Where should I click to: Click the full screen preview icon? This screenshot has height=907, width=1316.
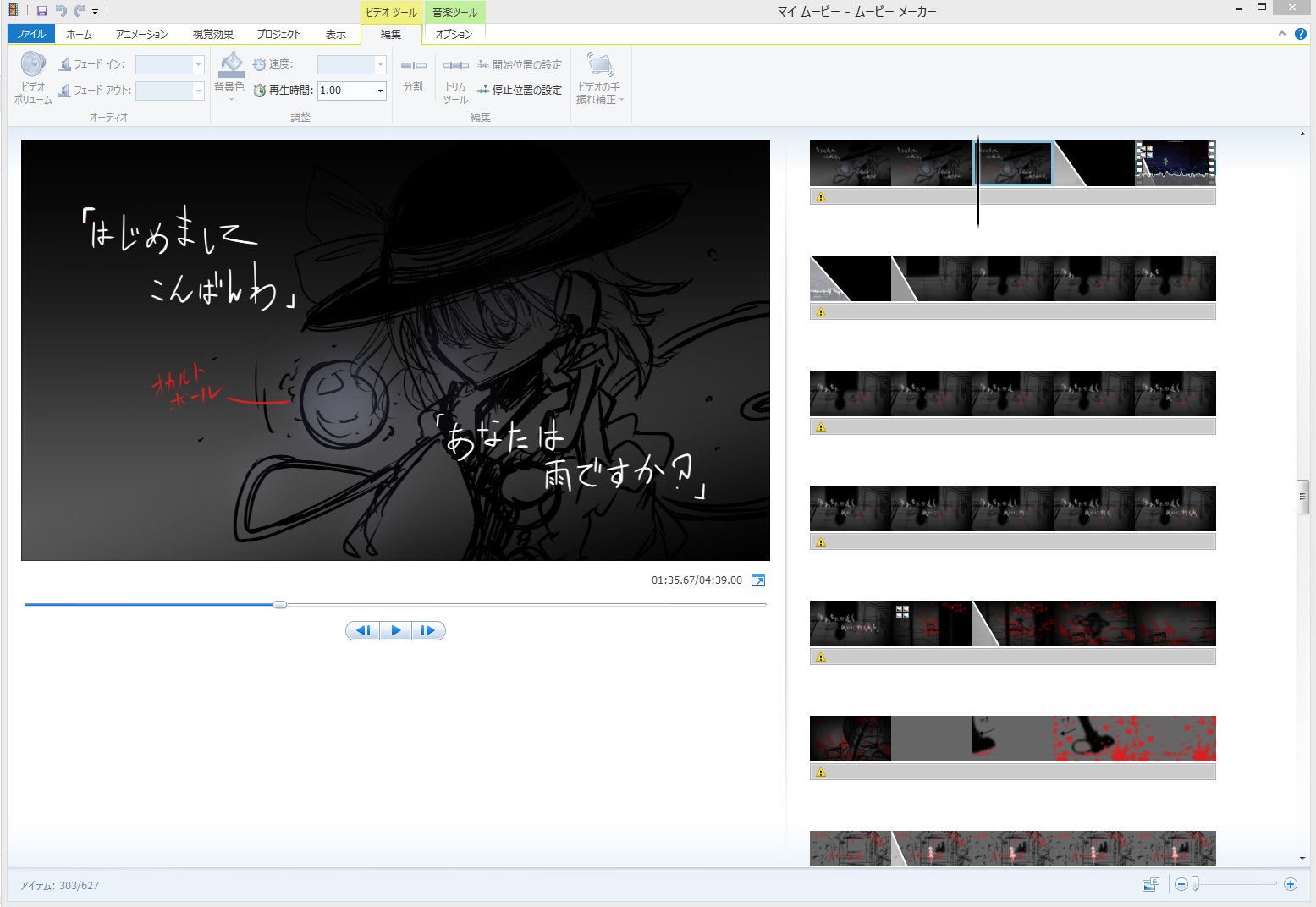(758, 580)
